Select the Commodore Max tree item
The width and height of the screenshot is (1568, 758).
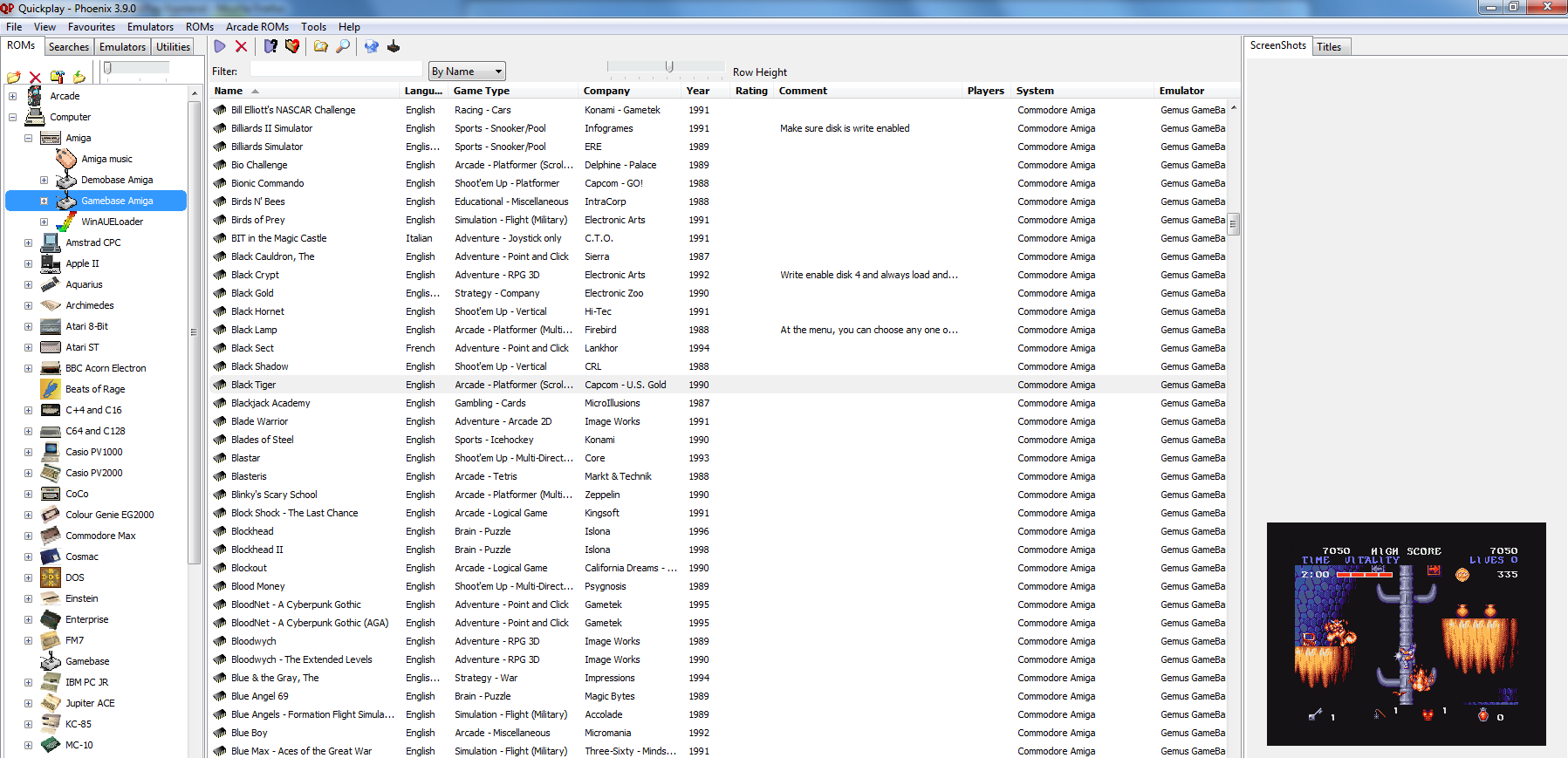(100, 536)
